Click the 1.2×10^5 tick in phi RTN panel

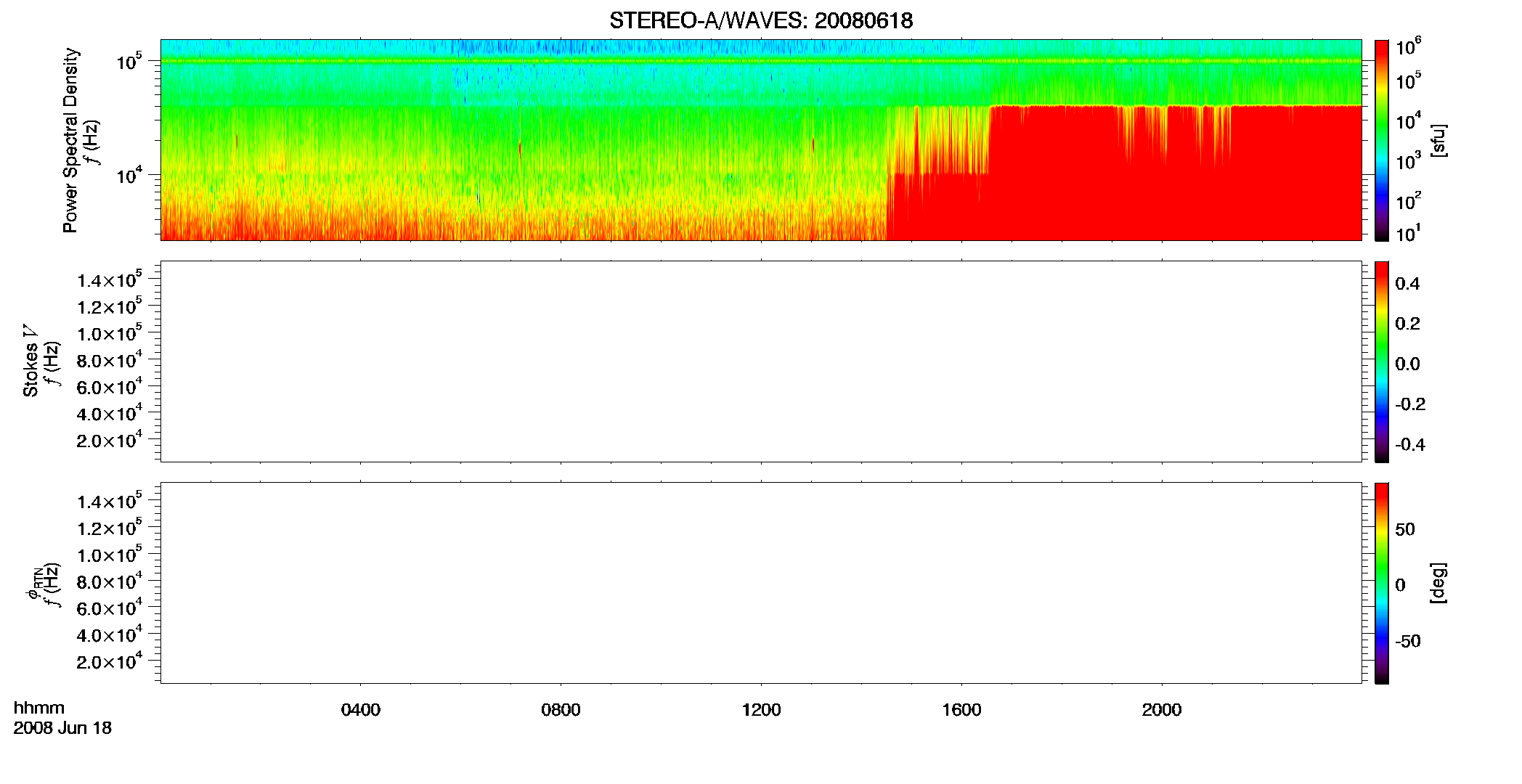tap(110, 528)
